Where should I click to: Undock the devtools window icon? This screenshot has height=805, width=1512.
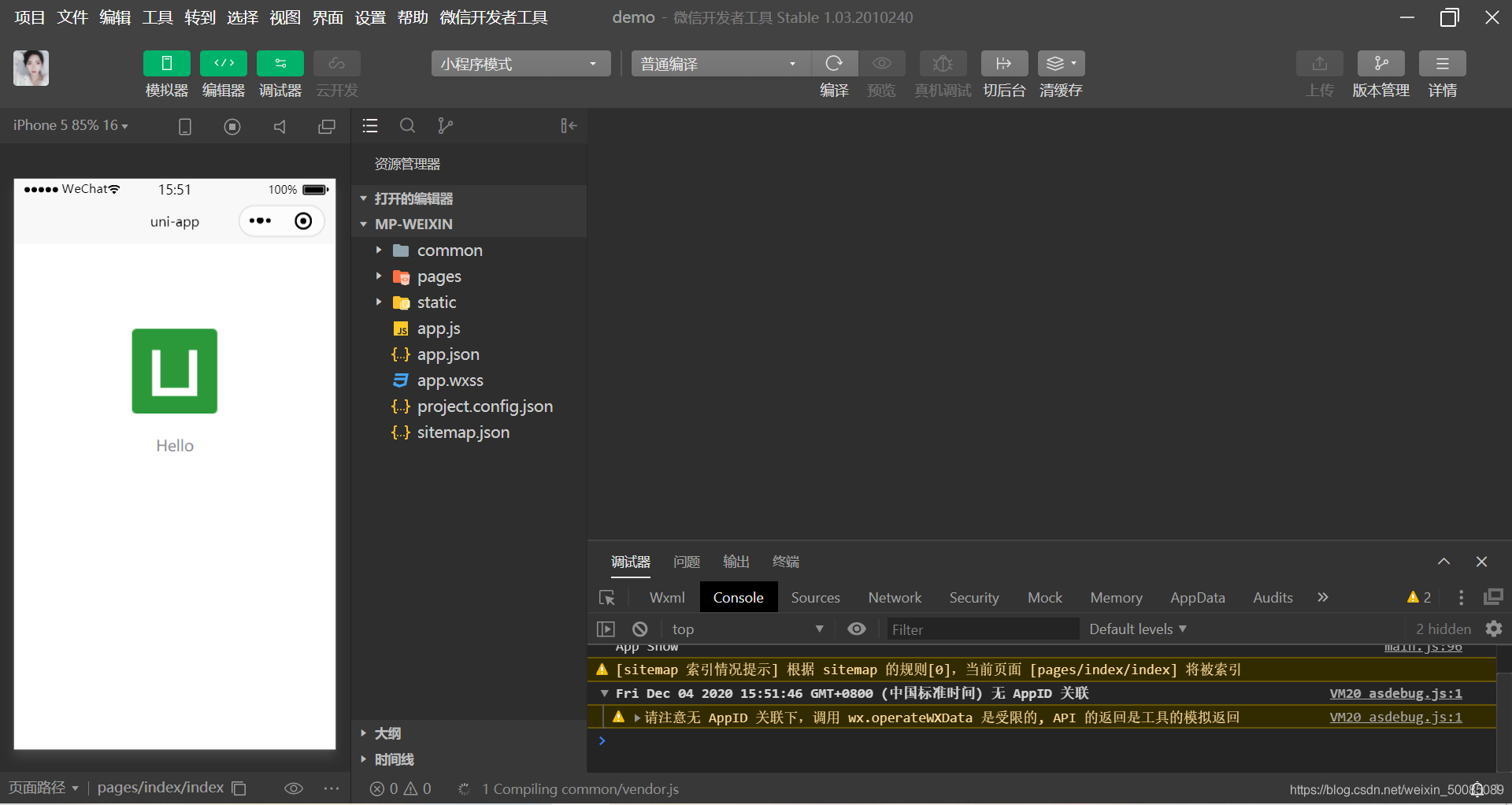[x=1493, y=597]
